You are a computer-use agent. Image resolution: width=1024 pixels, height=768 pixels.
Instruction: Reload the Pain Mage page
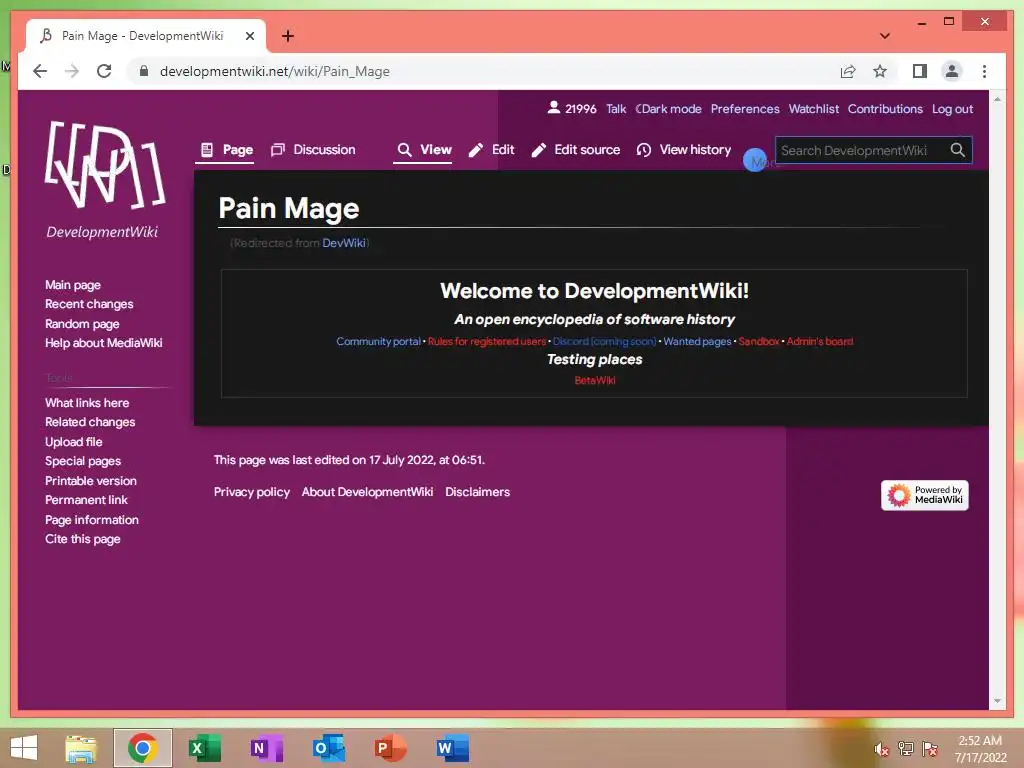pos(104,71)
